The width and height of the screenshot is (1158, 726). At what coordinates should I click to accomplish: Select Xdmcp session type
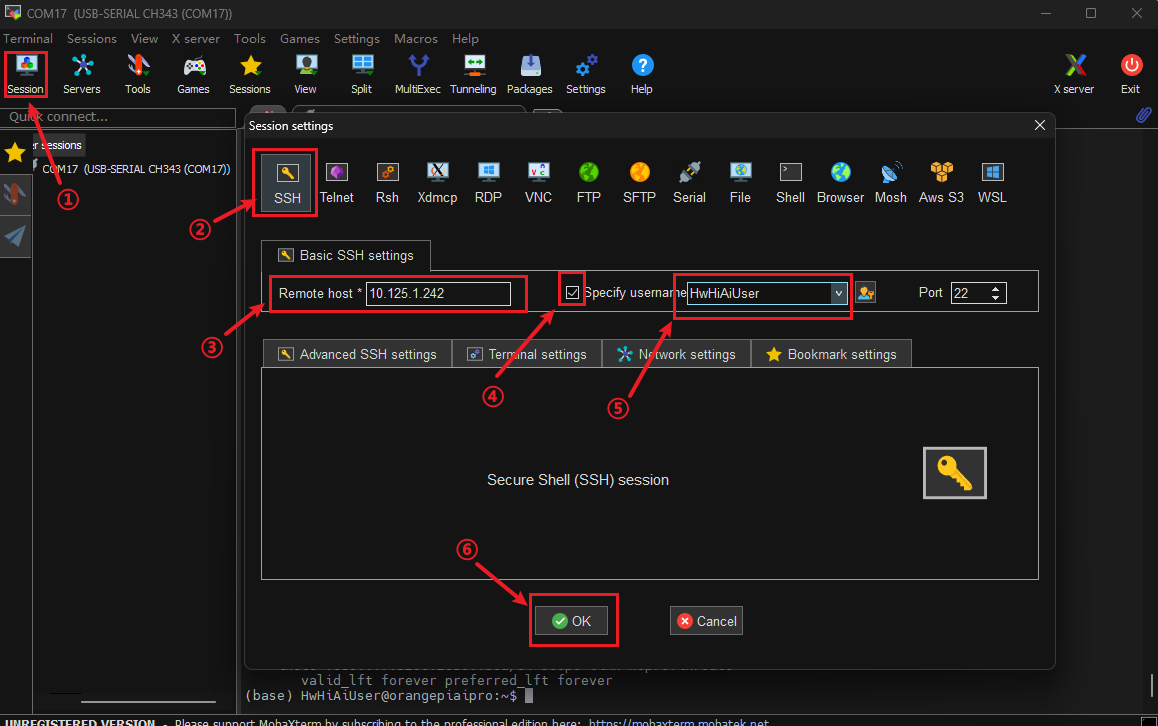[x=437, y=183]
